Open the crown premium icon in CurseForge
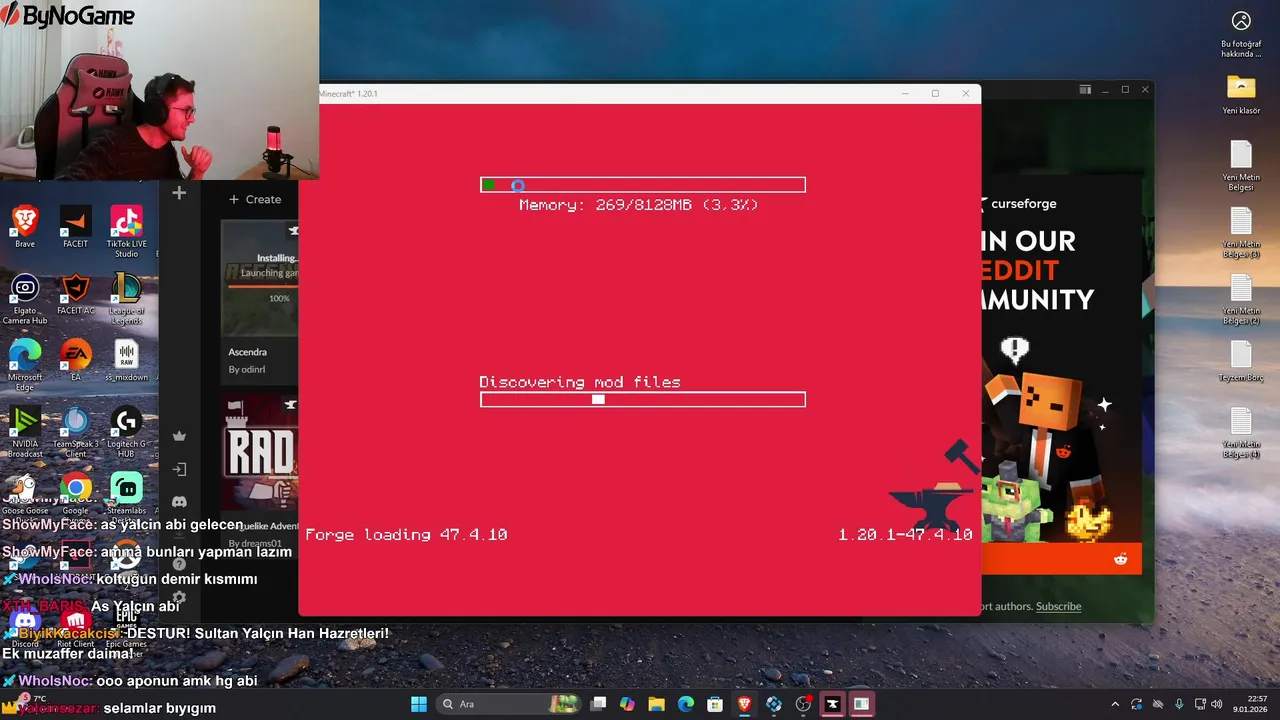1280x720 pixels. 179,436
